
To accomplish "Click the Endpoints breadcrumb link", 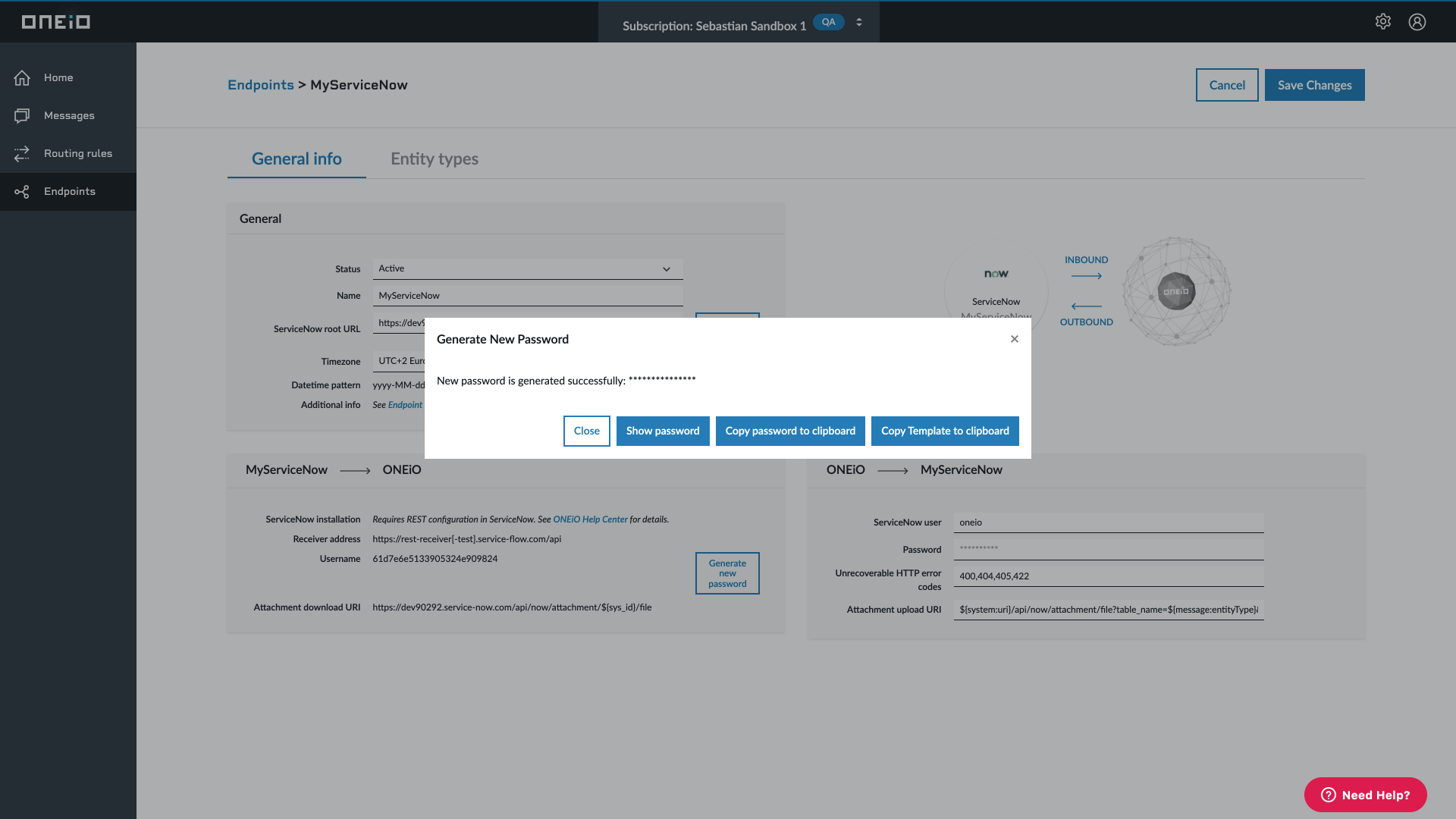I will click(261, 85).
